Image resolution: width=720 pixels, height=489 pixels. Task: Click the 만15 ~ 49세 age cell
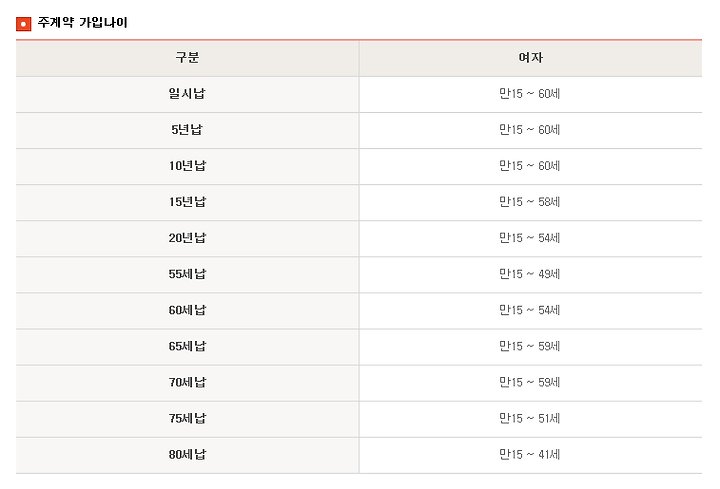529,274
